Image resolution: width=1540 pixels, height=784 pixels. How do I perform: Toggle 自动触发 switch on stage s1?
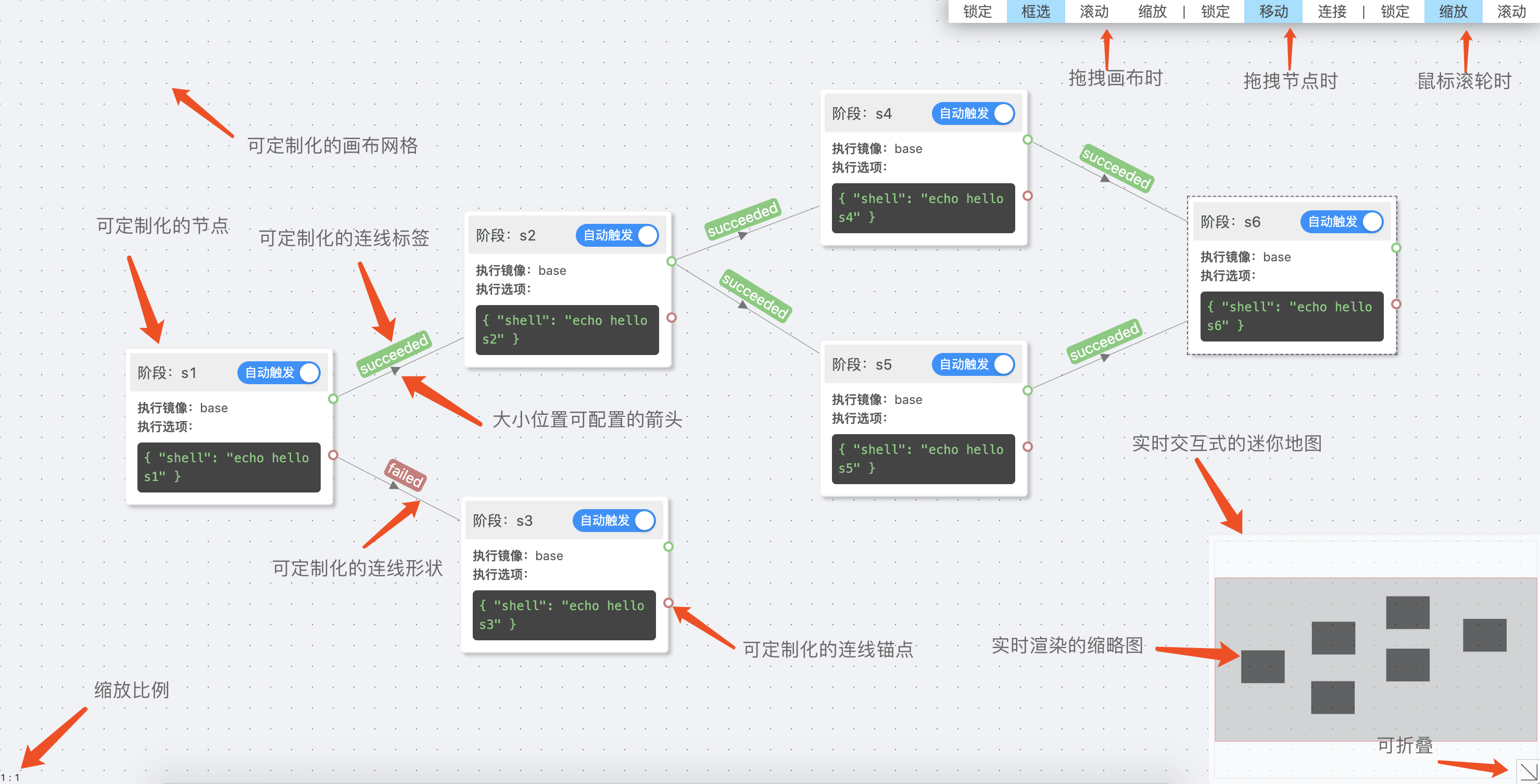click(x=279, y=372)
